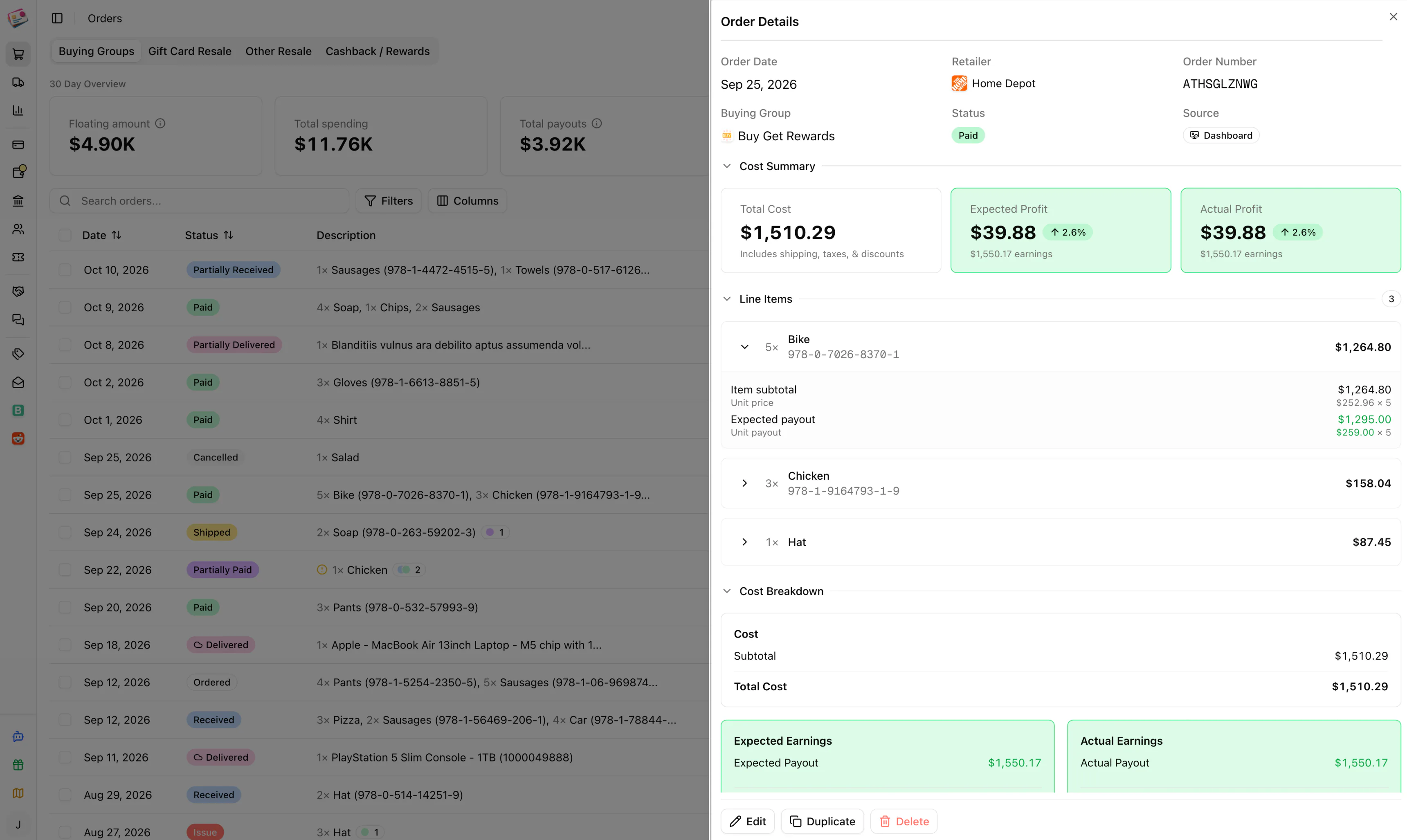Select the Buying Groups tab

(x=96, y=52)
